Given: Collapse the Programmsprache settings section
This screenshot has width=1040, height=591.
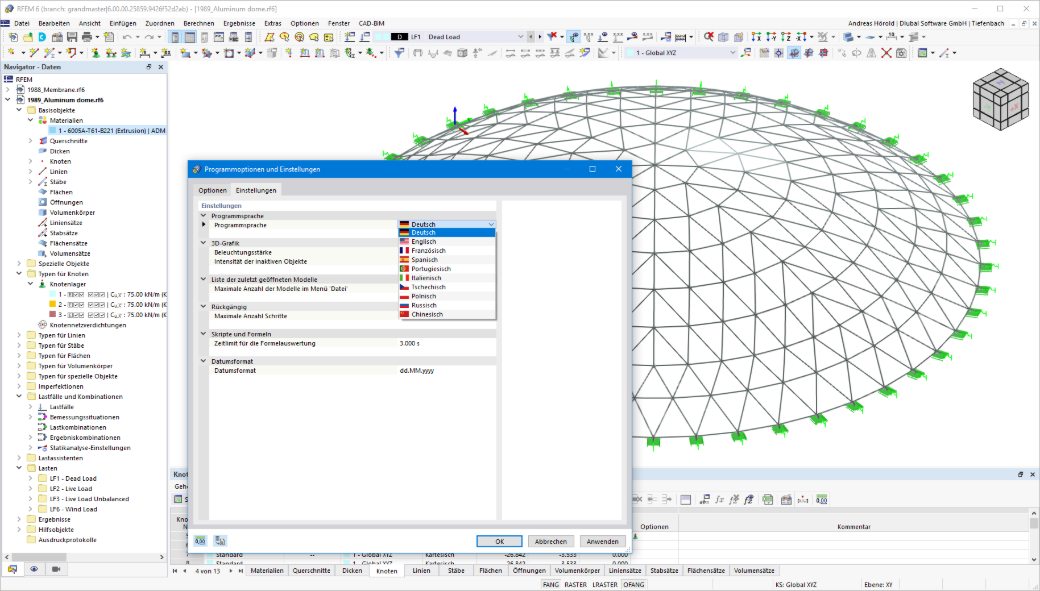Looking at the screenshot, I should coord(204,216).
